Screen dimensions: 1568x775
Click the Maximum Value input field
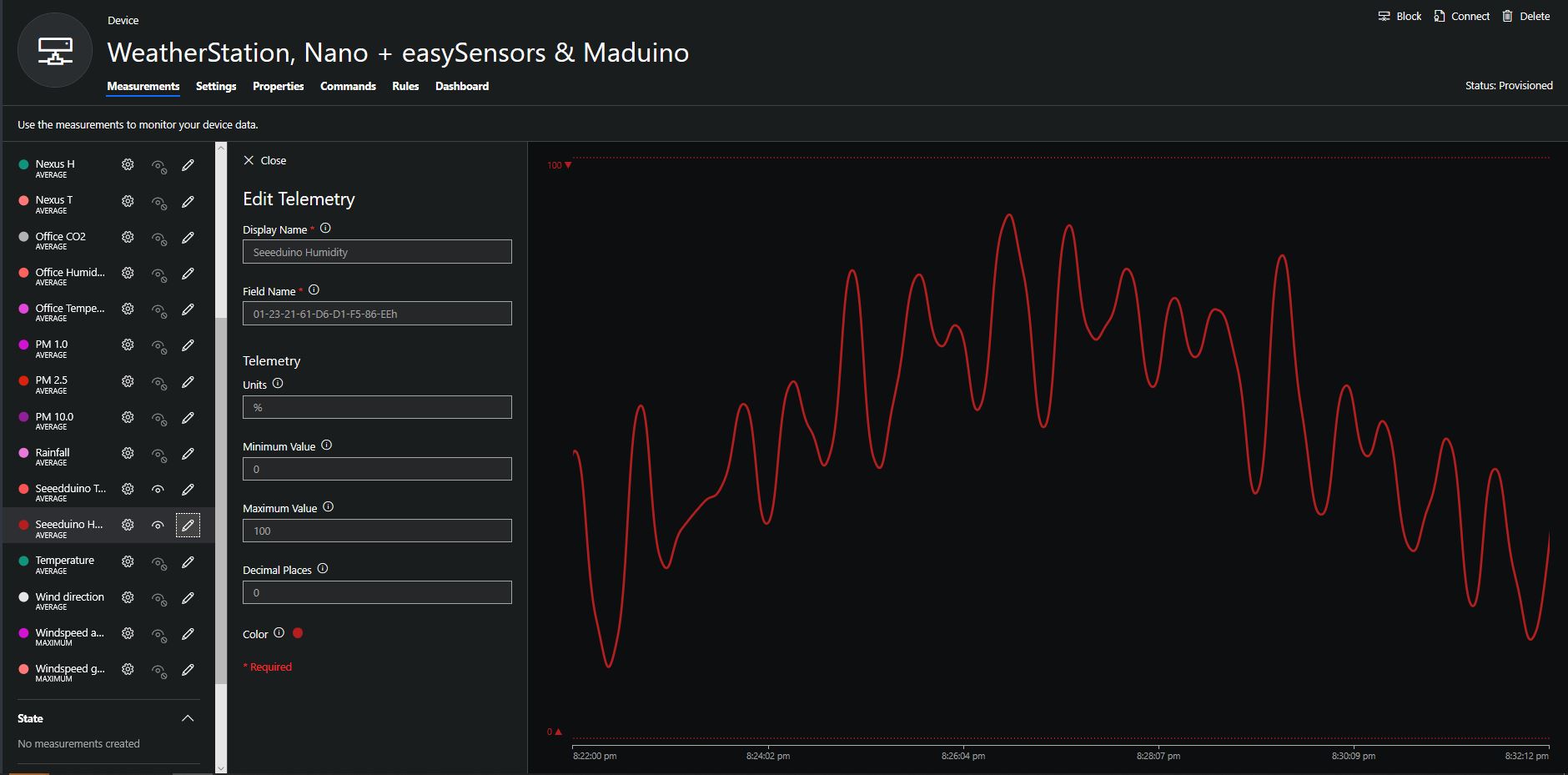click(x=377, y=531)
